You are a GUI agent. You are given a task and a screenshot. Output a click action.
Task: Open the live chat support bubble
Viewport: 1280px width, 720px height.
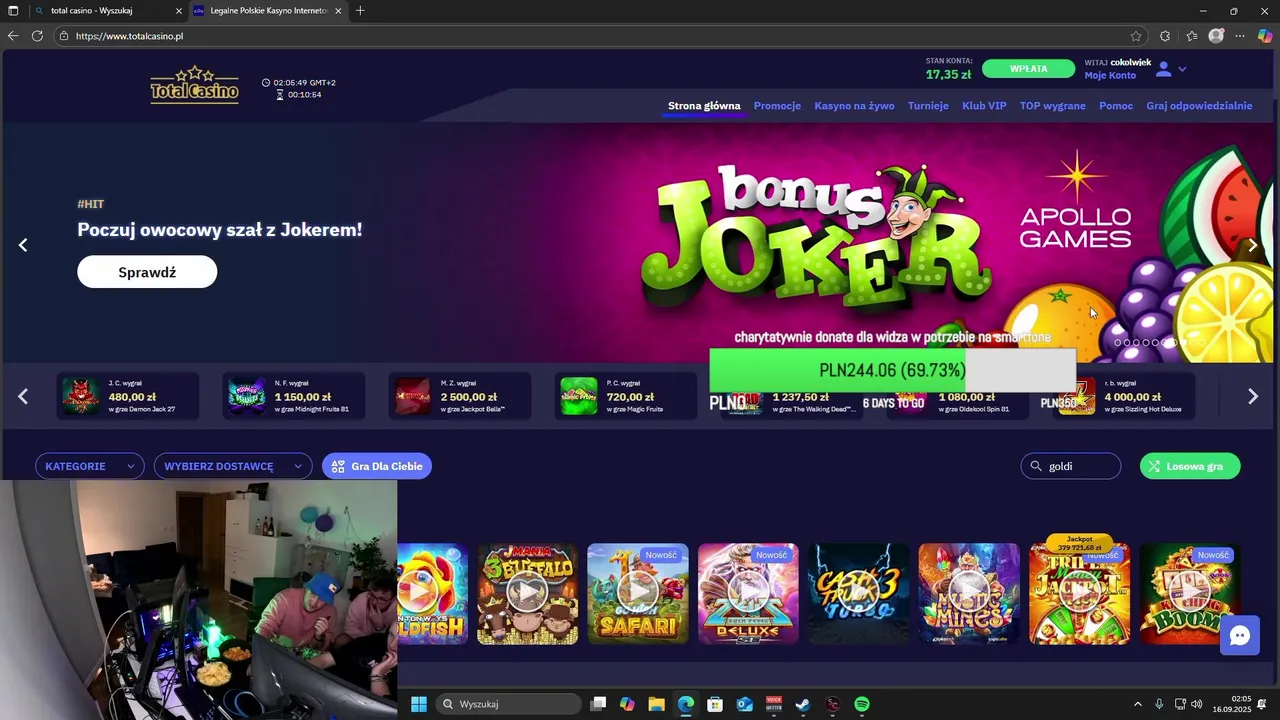pos(1240,636)
